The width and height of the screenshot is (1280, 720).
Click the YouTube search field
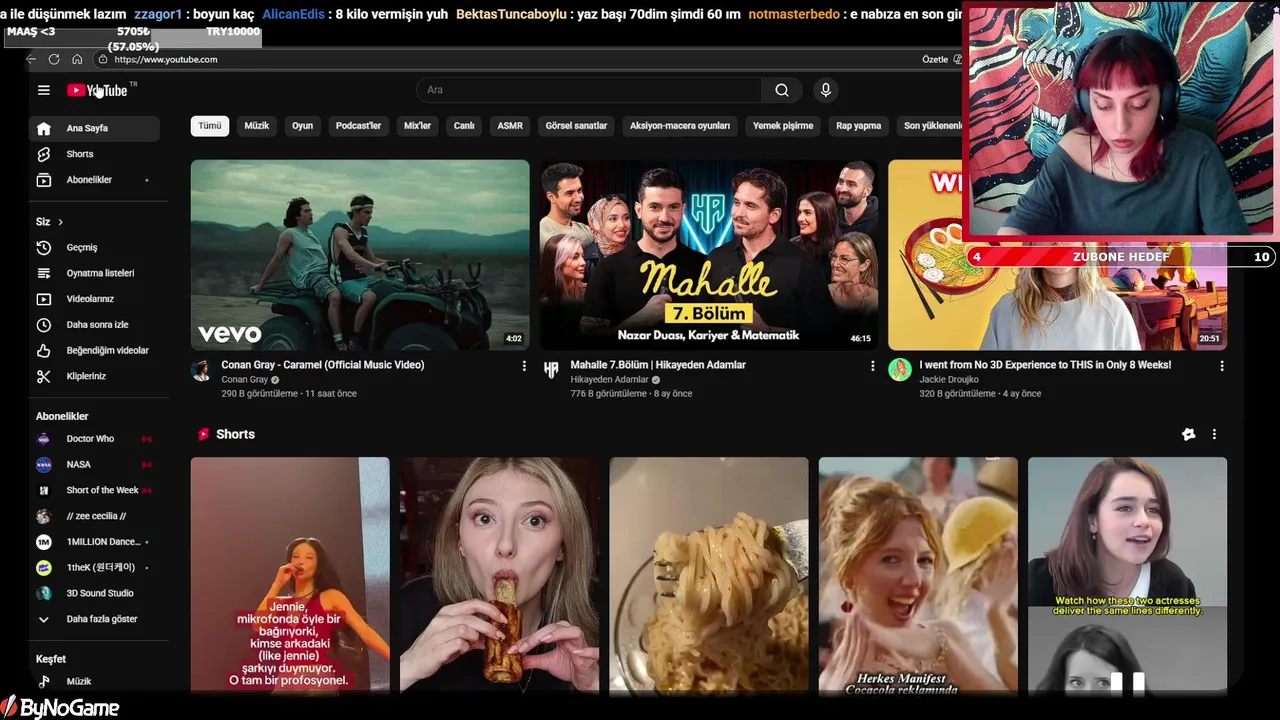(x=590, y=90)
